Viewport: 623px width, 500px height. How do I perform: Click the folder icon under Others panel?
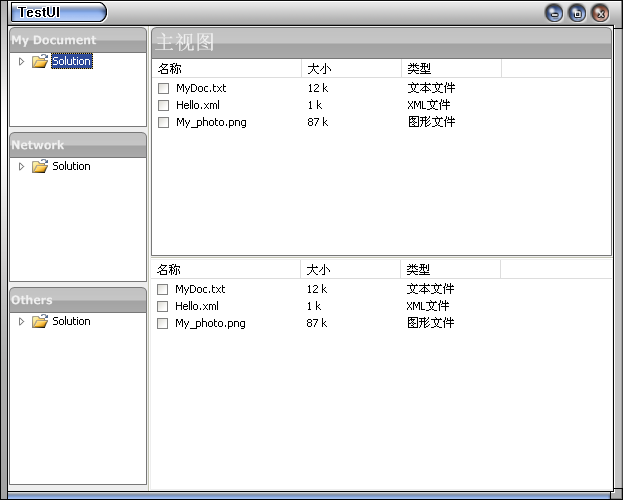(40, 321)
